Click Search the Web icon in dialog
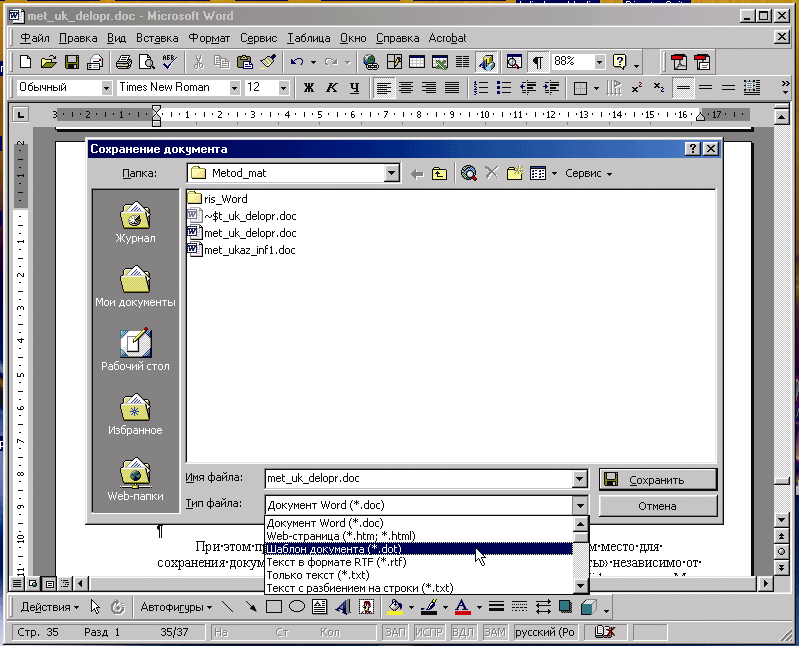Viewport: 799px width, 646px height. 468,173
